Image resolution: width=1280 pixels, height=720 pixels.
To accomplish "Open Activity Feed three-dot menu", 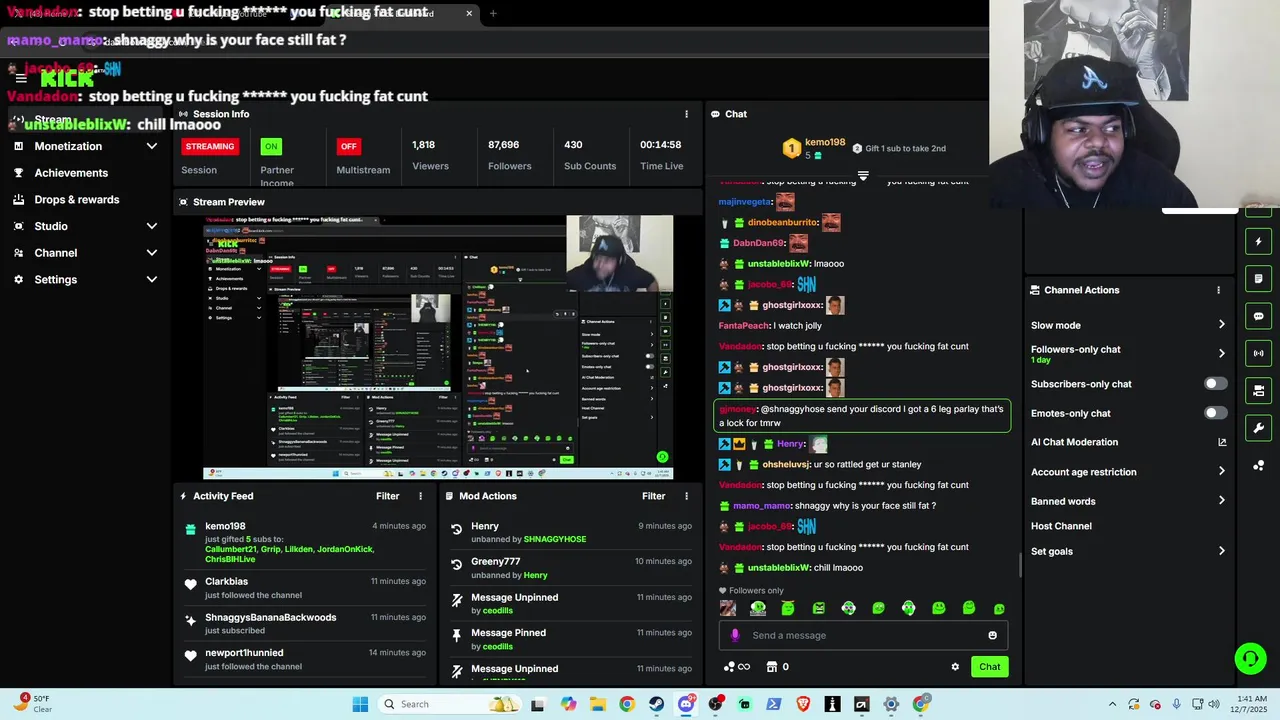I will [420, 496].
